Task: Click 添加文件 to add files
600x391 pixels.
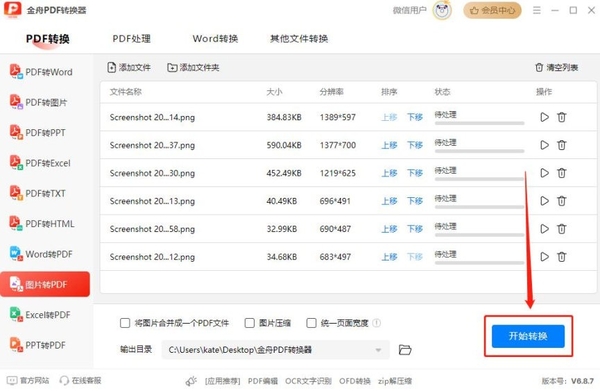Action: coord(129,68)
